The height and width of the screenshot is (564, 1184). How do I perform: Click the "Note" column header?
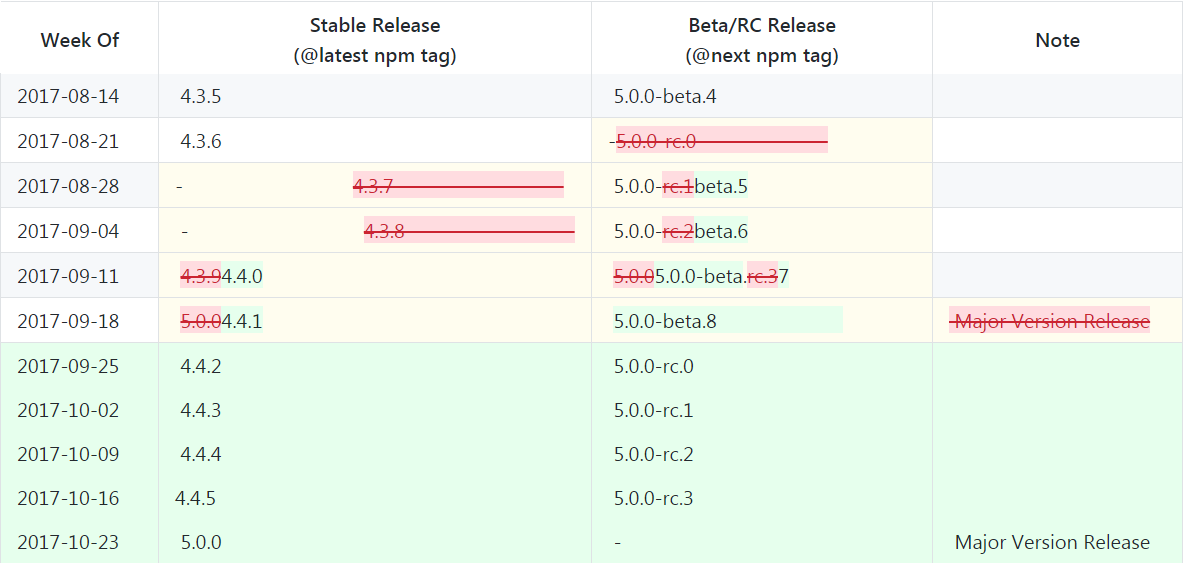[1057, 40]
